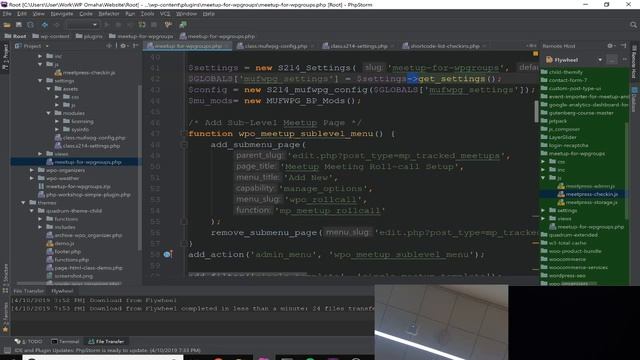640x360 pixels.
Task: Select the Flywheel tab in File Transfer
Action: coord(62,291)
